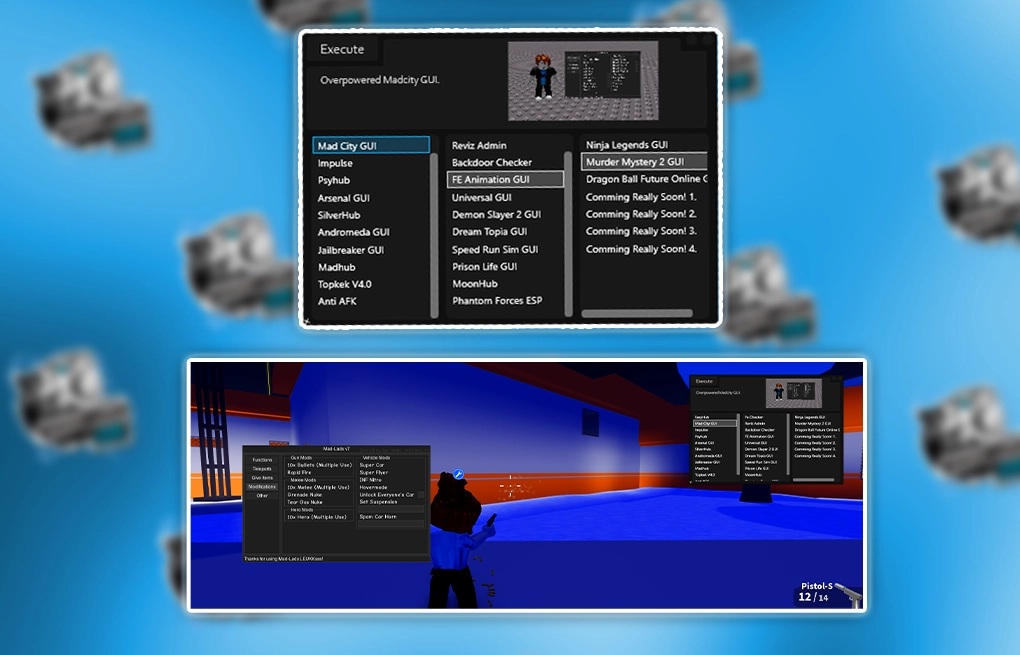Toggle the Unlock Everyone's Car checkbox

pyautogui.click(x=421, y=494)
